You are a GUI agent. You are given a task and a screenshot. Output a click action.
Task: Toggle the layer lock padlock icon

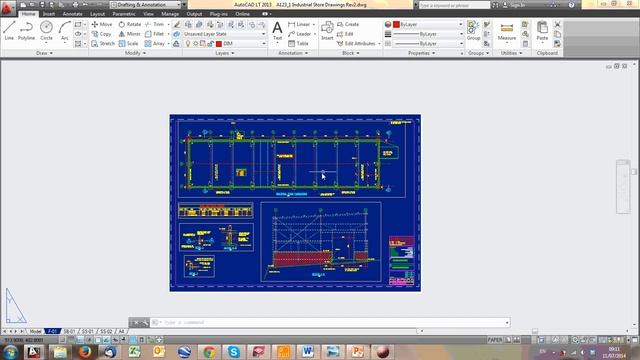click(211, 43)
